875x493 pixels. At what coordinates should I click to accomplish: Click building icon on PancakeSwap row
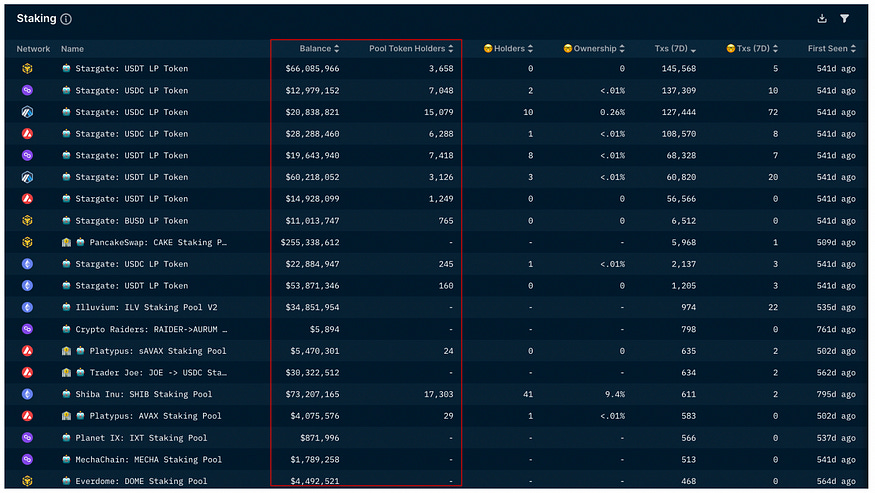[x=66, y=242]
